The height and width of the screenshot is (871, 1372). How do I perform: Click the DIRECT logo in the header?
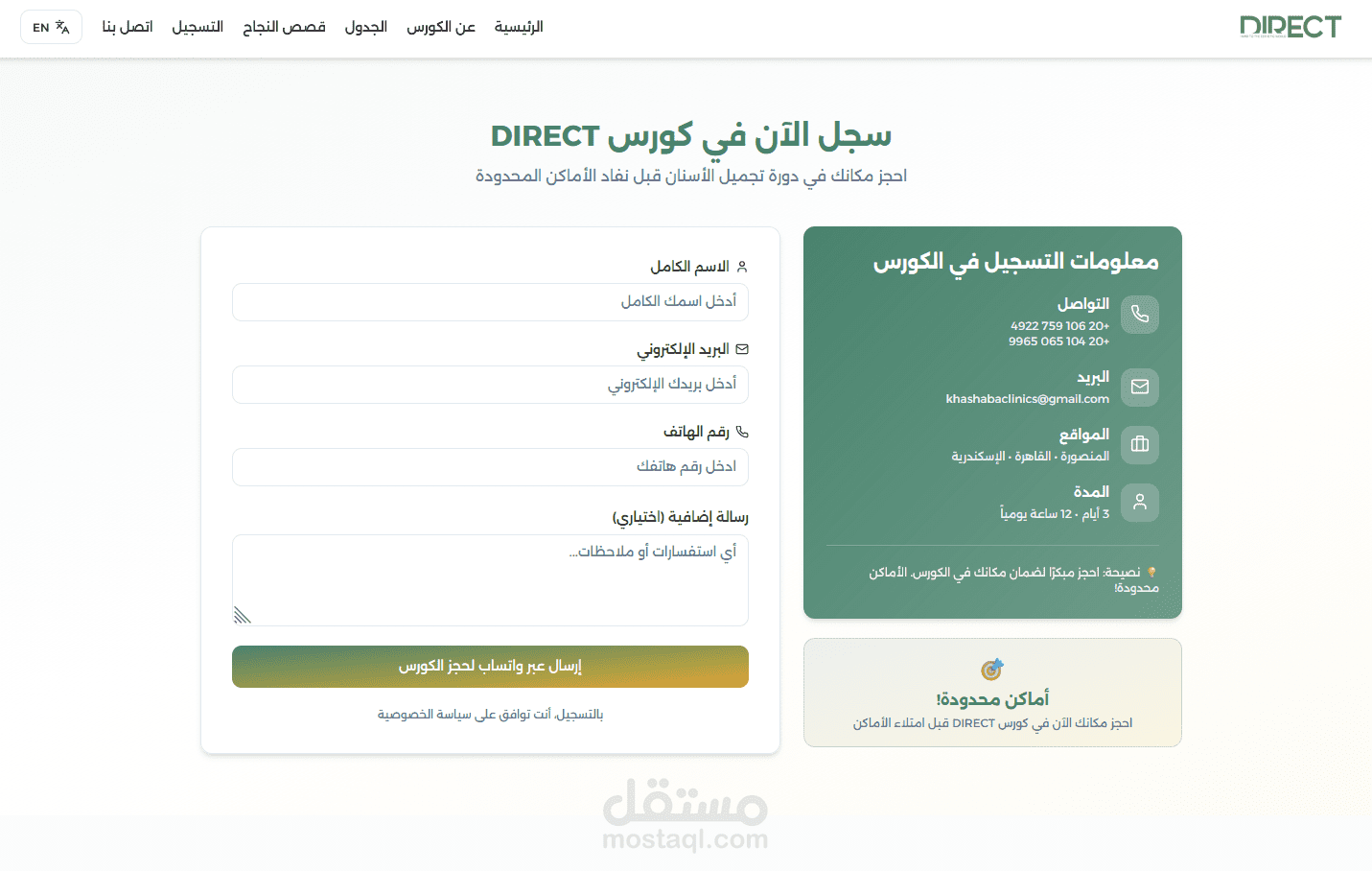1290,27
